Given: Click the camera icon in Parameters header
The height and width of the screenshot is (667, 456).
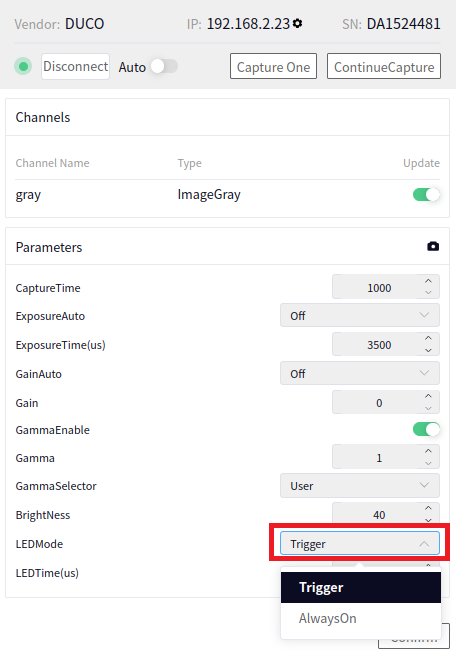Looking at the screenshot, I should 433,247.
